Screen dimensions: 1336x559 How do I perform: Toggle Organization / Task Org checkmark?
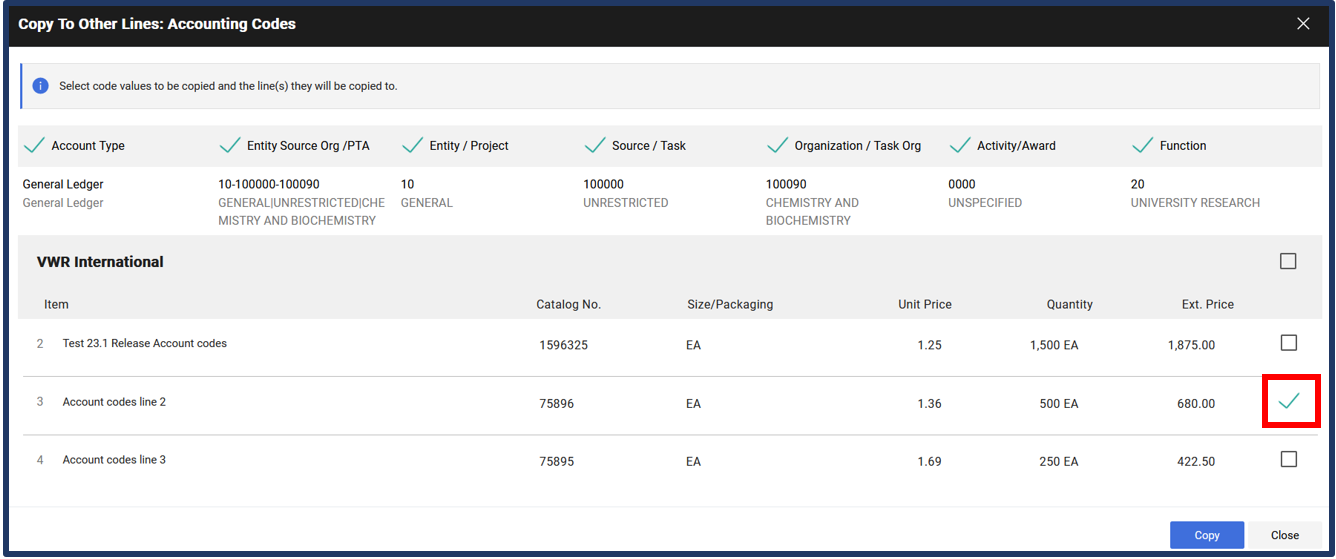tap(777, 146)
